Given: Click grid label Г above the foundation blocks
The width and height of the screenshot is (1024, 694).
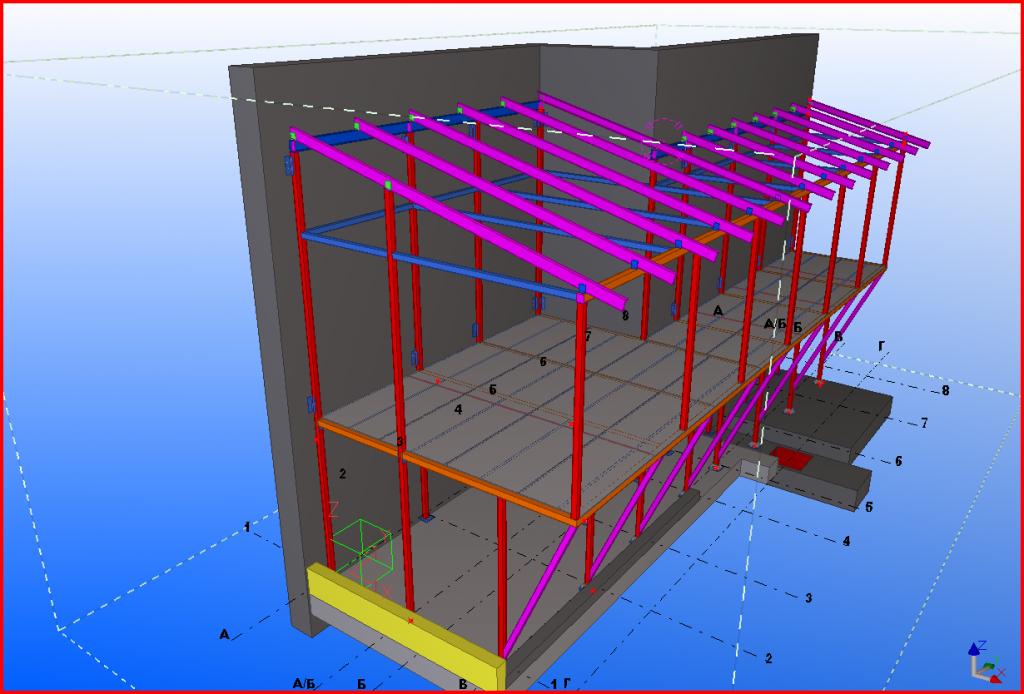Looking at the screenshot, I should click(x=882, y=346).
